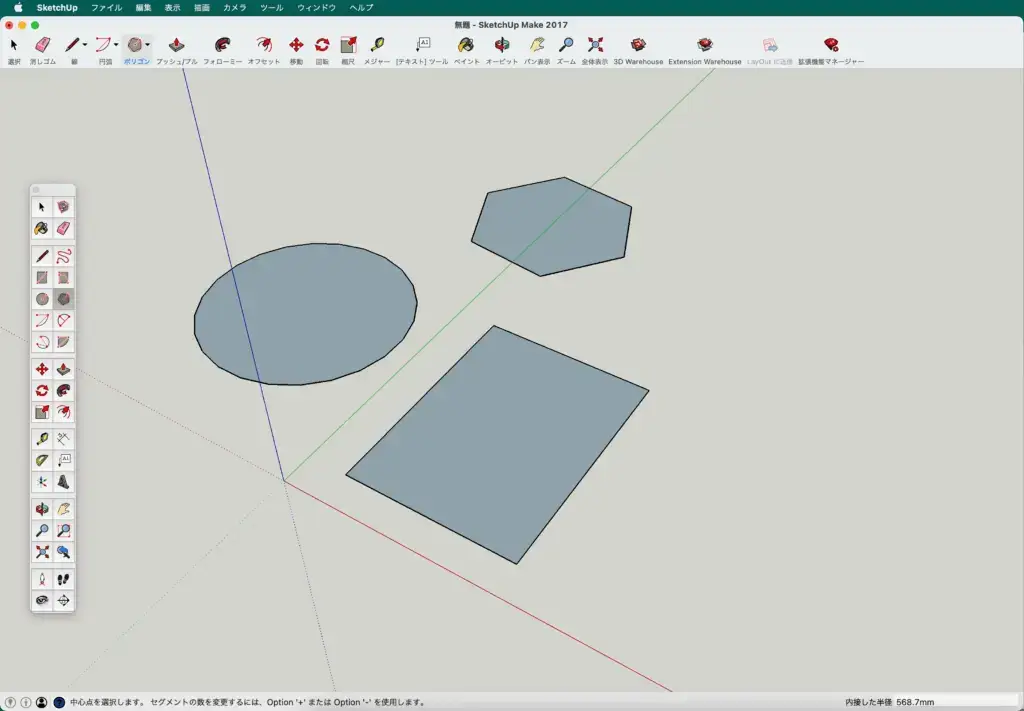Image resolution: width=1024 pixels, height=711 pixels.
Task: Select the Circle tool in floating palette
Action: 42,299
